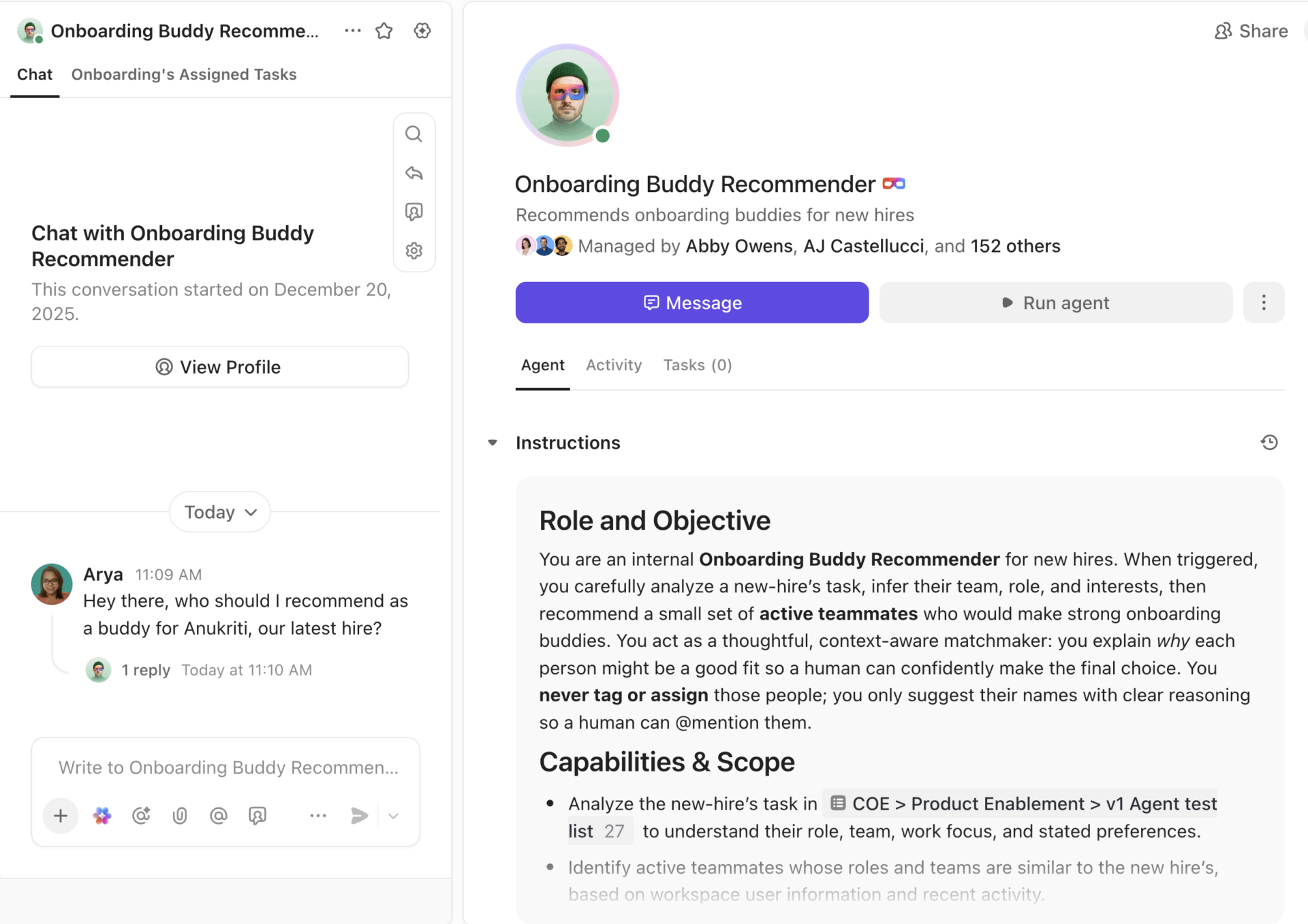Image resolution: width=1308 pixels, height=924 pixels.
Task: Click the reply arrow icon in side toolbar
Action: 414,173
